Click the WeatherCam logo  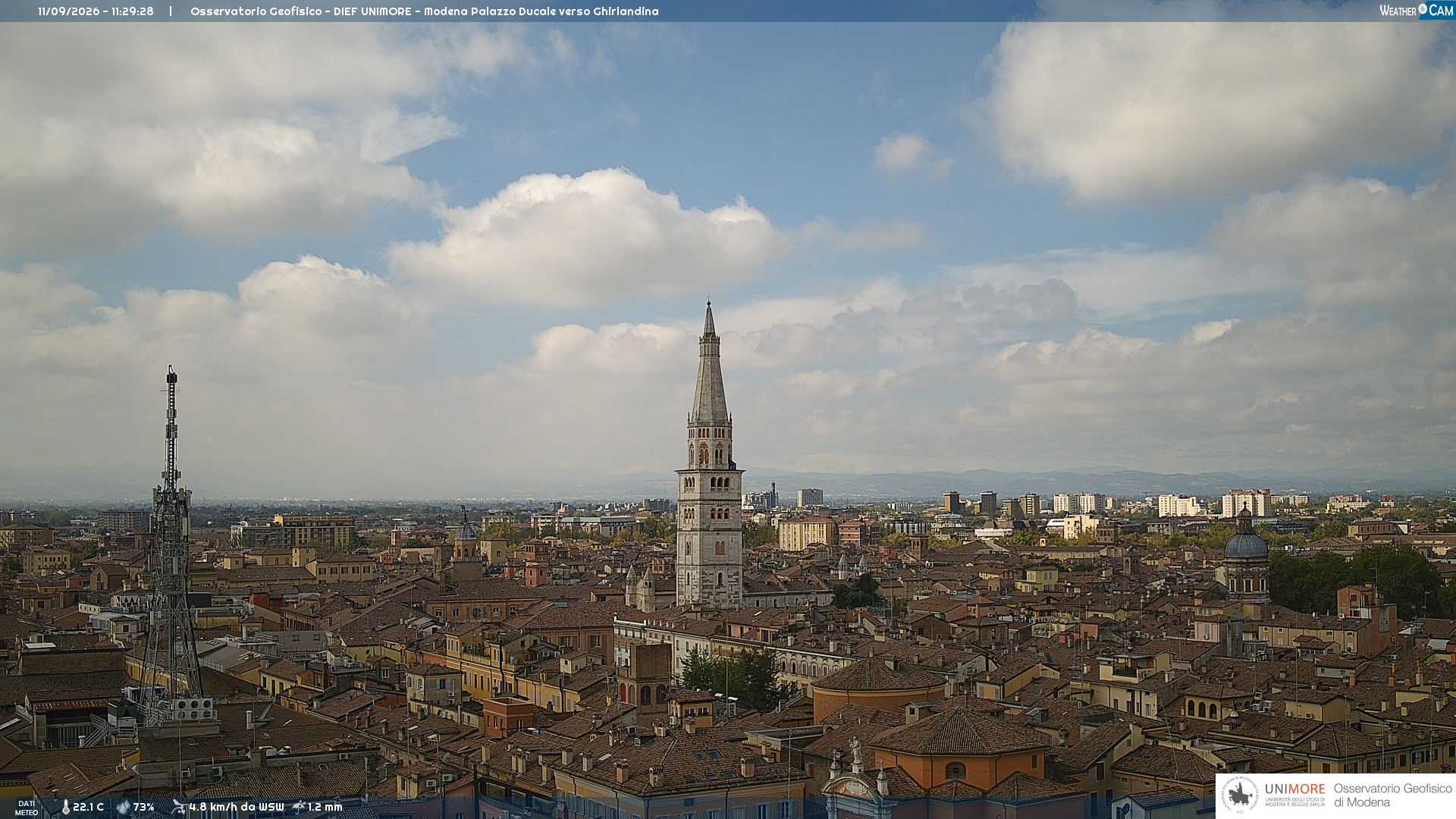pos(1417,11)
